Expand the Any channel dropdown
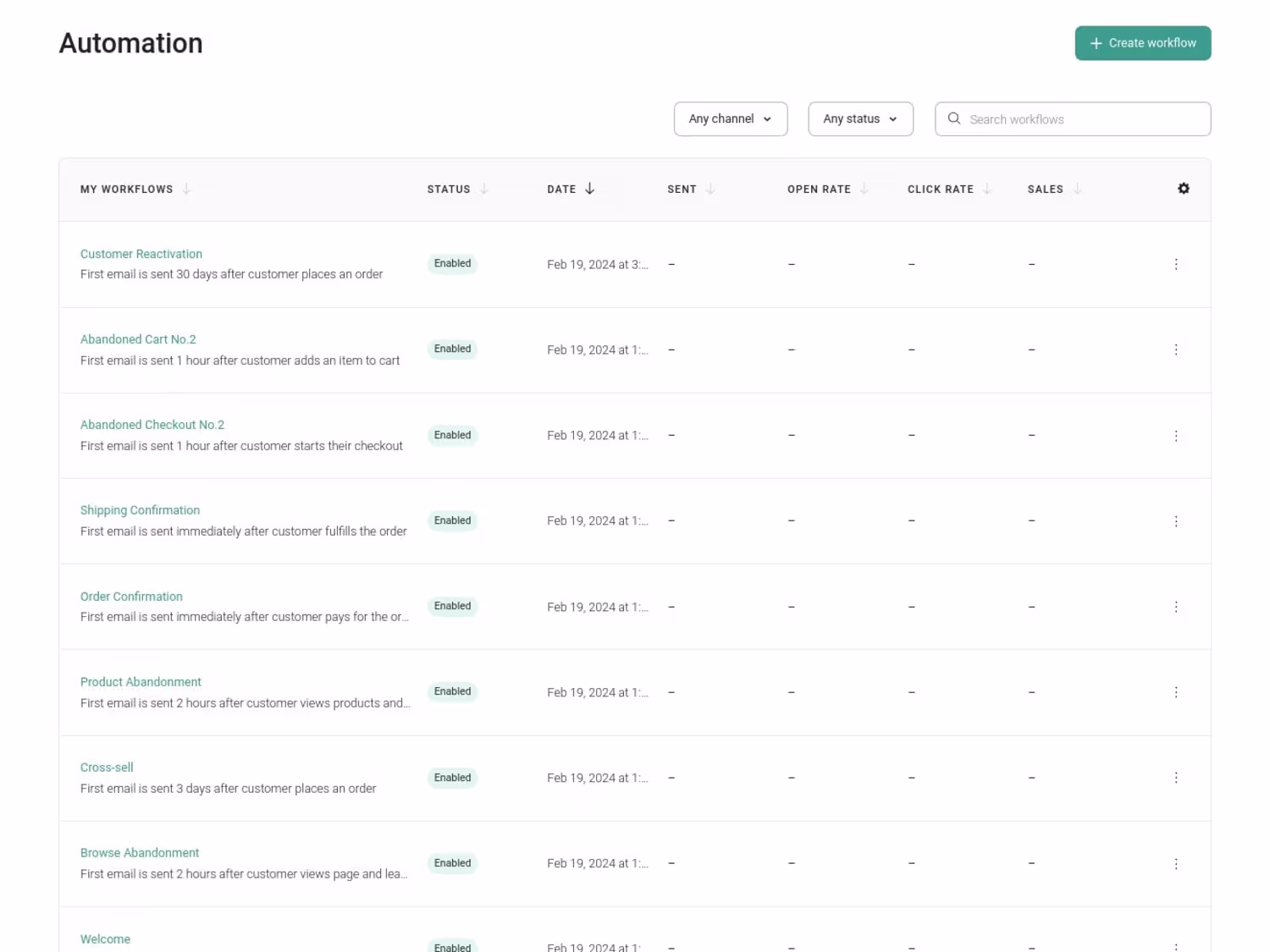 click(x=731, y=119)
